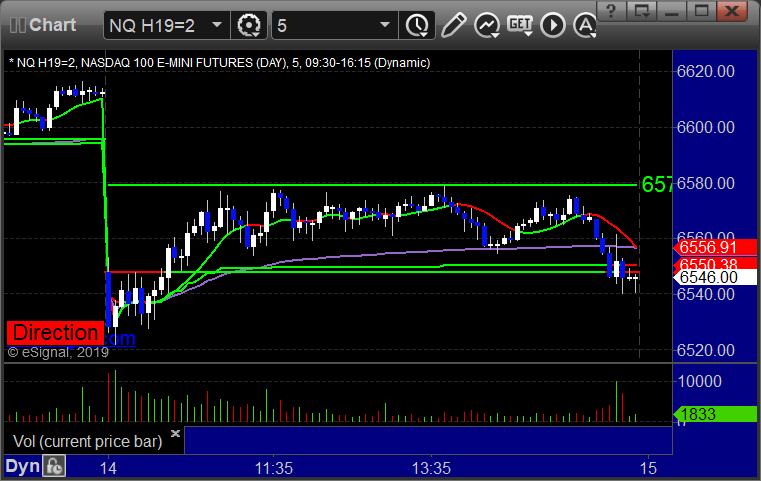This screenshot has width=761, height=481.
Task: Click the Dyn label button
Action: [x=22, y=467]
